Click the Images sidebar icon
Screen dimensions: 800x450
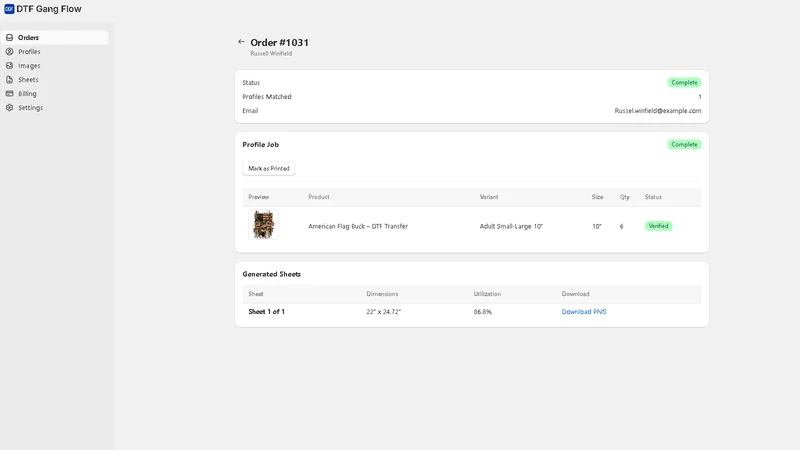click(x=9, y=66)
